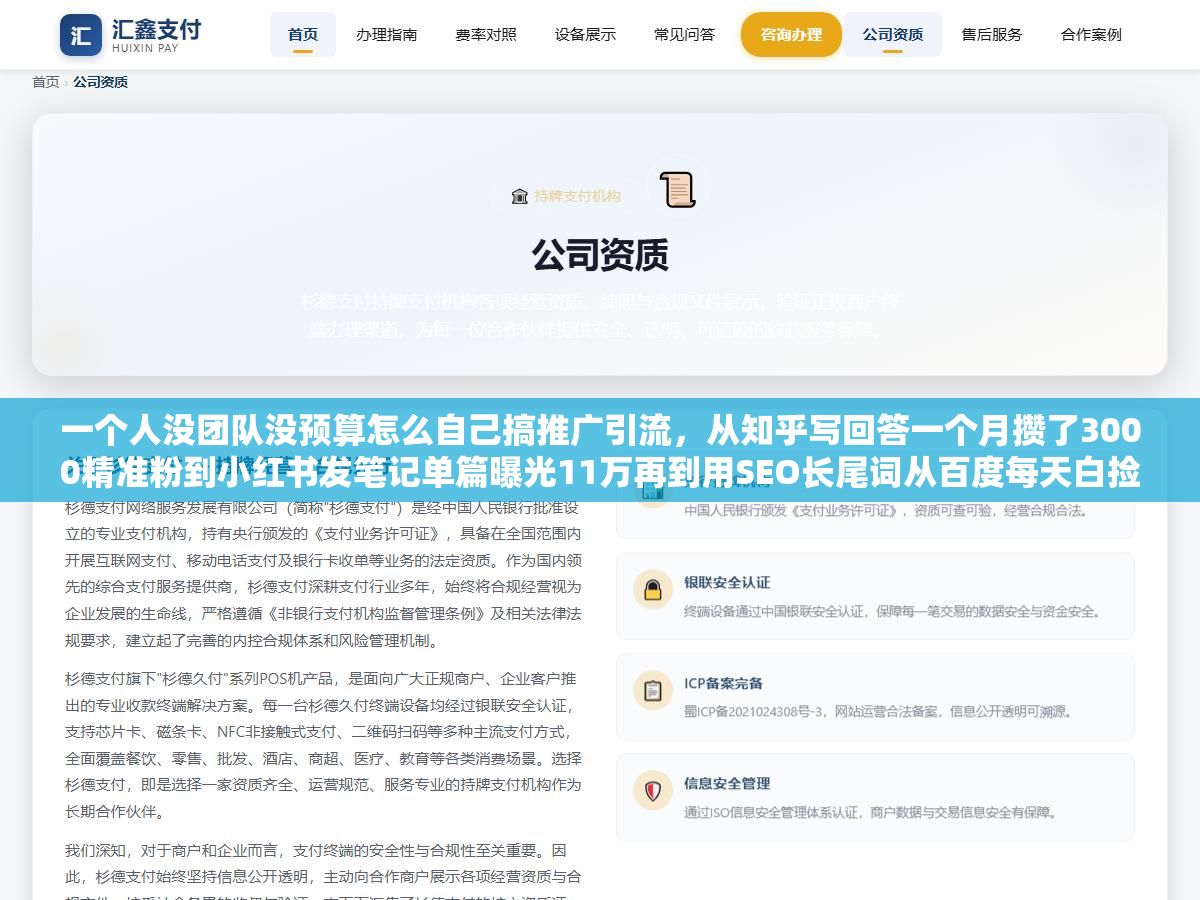
Task: Click the lock icon for 银联安全认证
Action: 653,589
